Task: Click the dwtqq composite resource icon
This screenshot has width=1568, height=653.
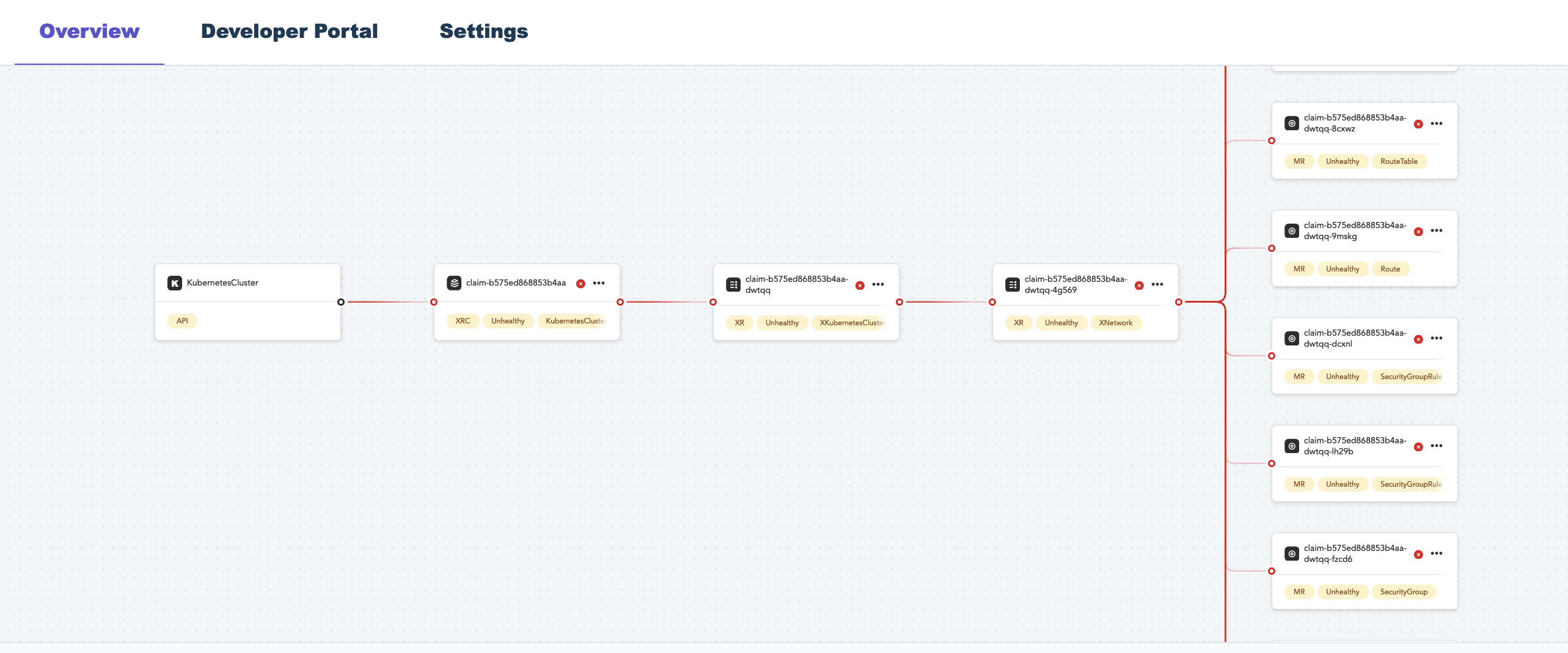Action: click(x=733, y=284)
